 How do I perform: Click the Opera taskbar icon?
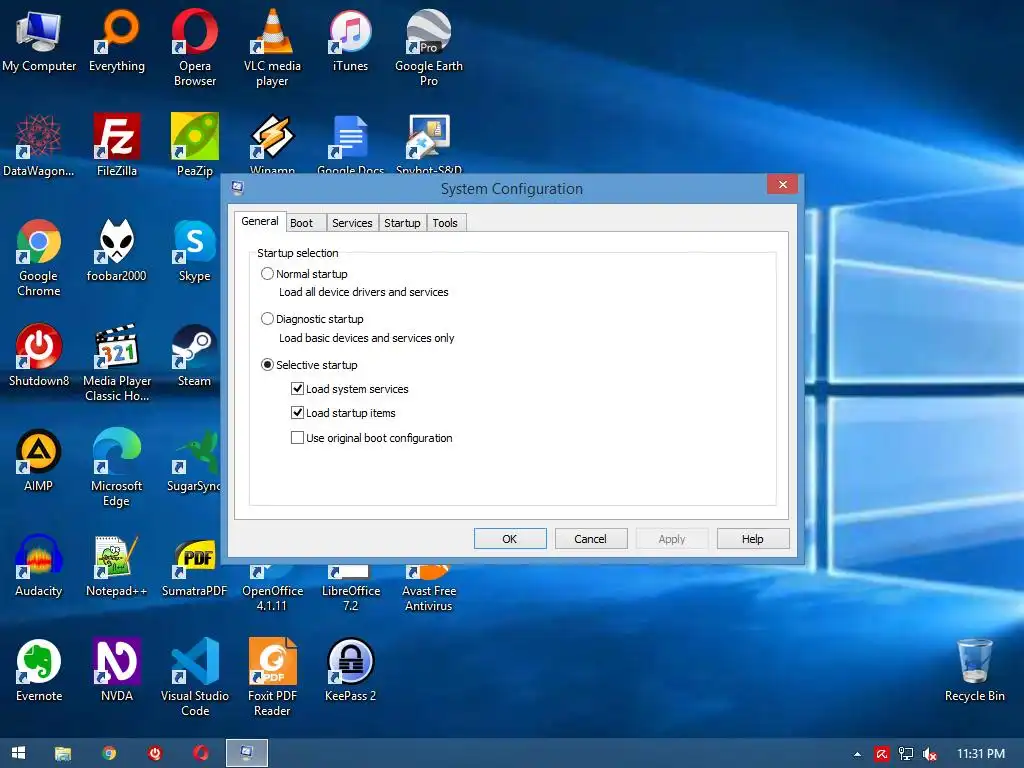tap(200, 753)
